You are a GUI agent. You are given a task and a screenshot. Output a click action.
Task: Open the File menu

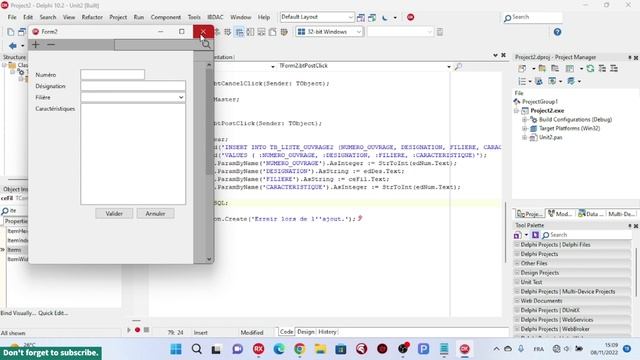[12, 17]
